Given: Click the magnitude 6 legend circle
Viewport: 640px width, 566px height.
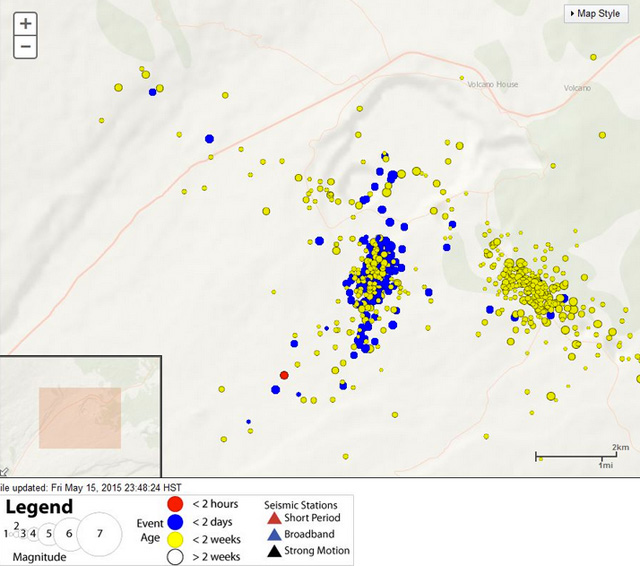Looking at the screenshot, I should 69,534.
